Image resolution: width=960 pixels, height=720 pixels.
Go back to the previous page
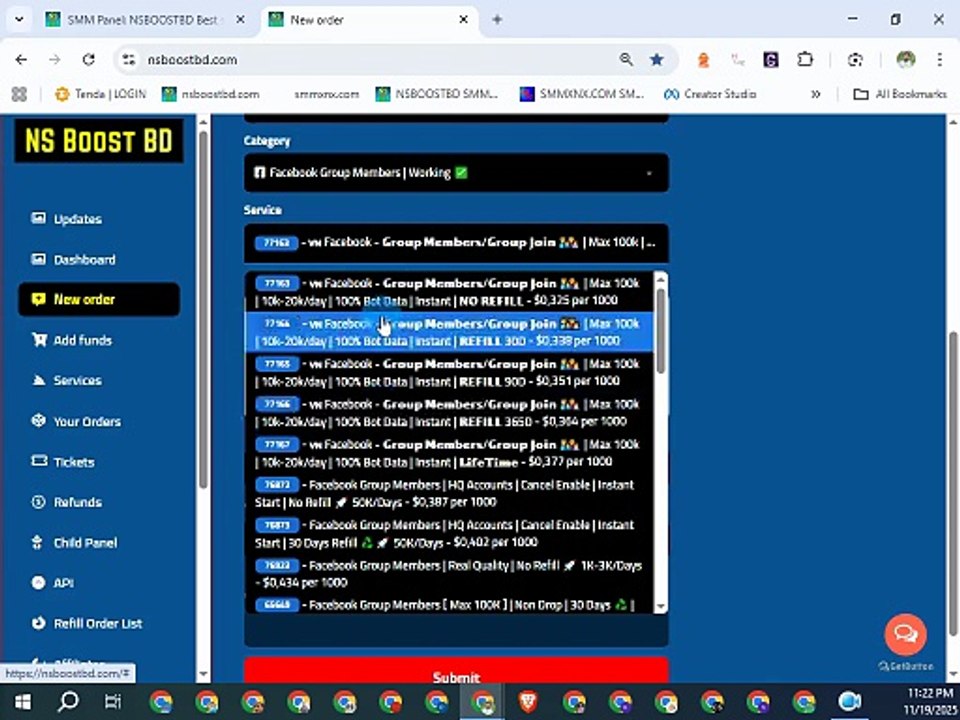(x=21, y=59)
